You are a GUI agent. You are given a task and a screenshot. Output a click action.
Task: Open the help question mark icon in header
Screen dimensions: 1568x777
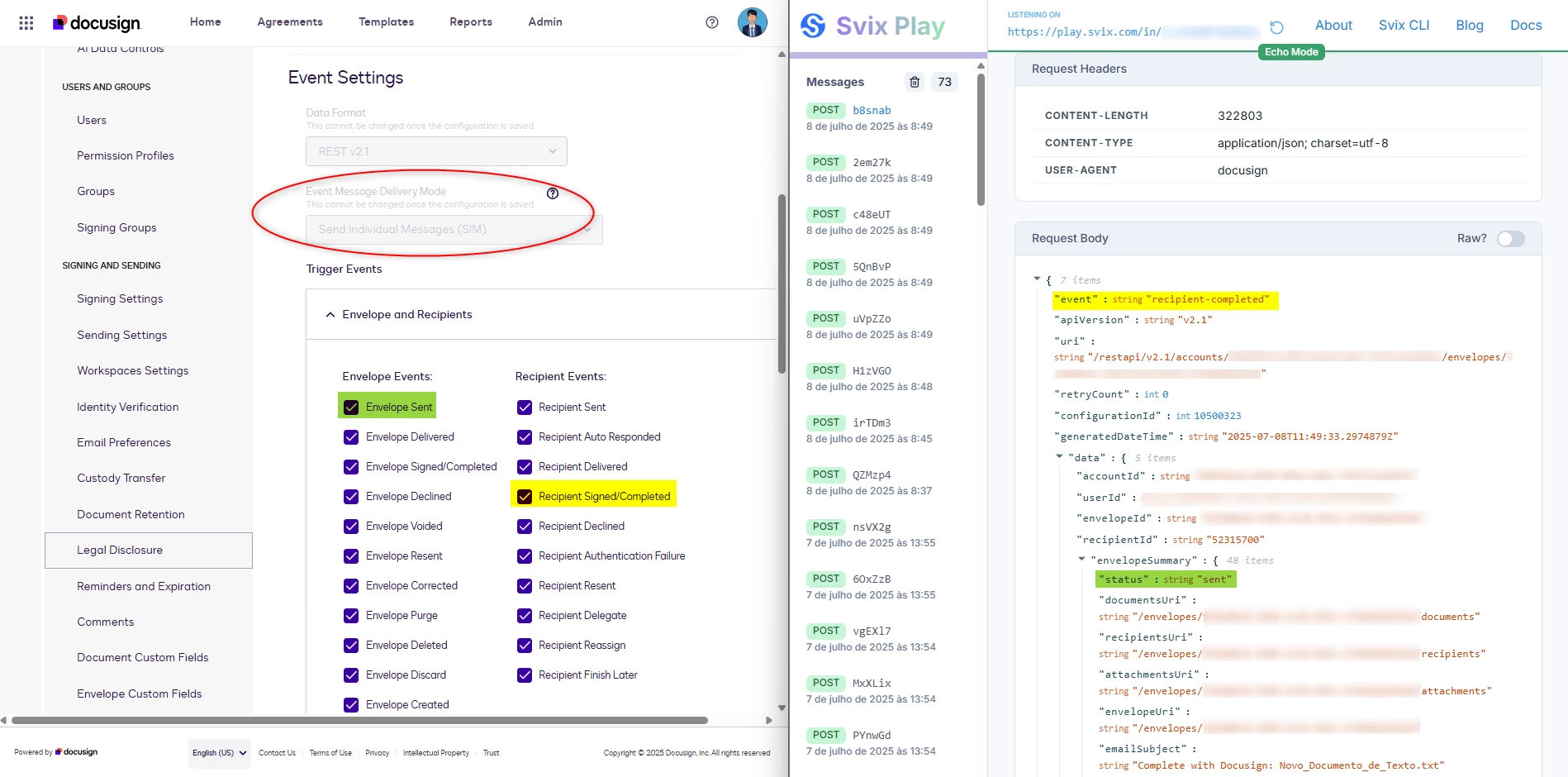[712, 22]
